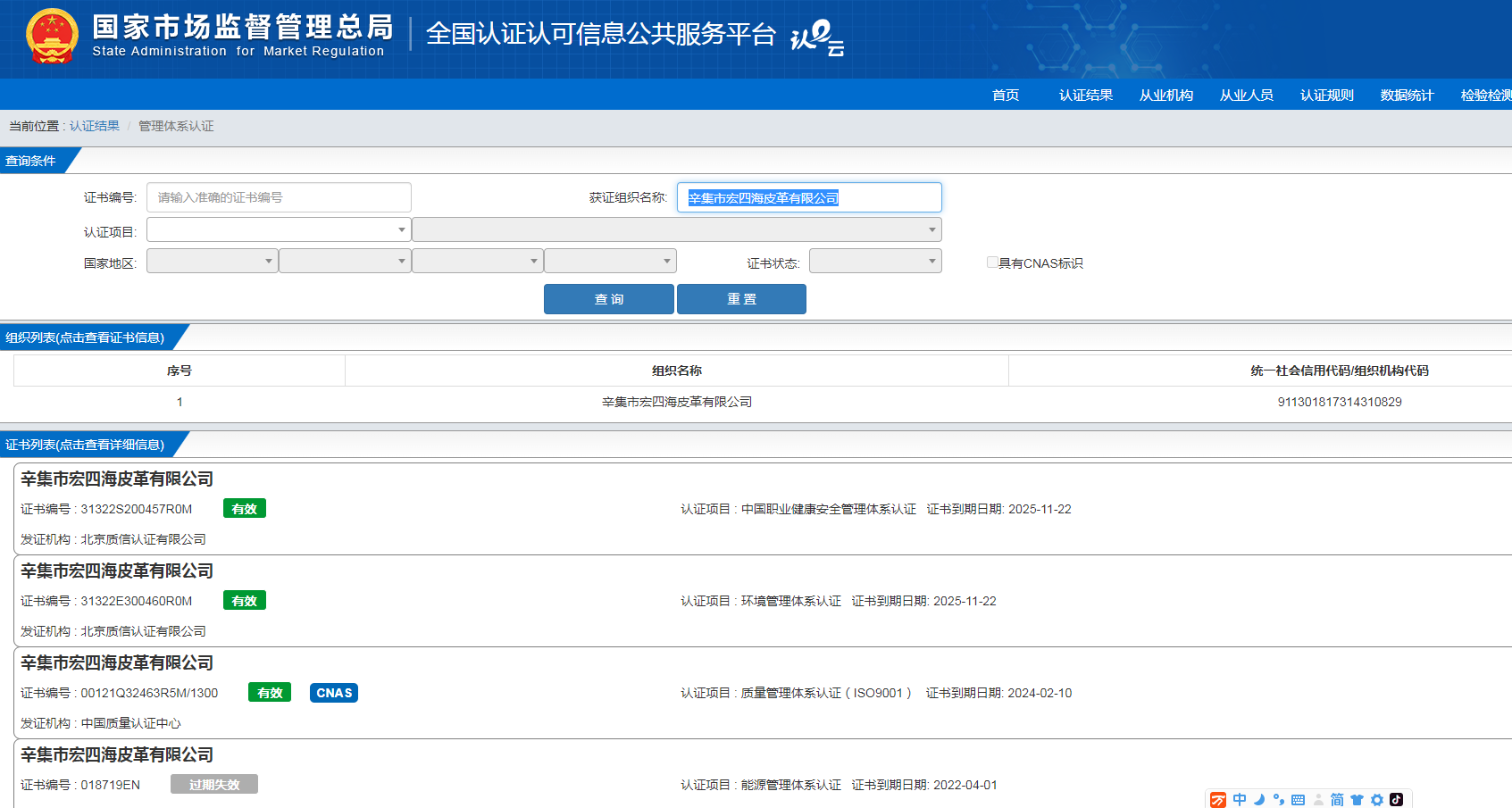Click the 查询 search button
The height and width of the screenshot is (808, 1512).
[x=609, y=299]
